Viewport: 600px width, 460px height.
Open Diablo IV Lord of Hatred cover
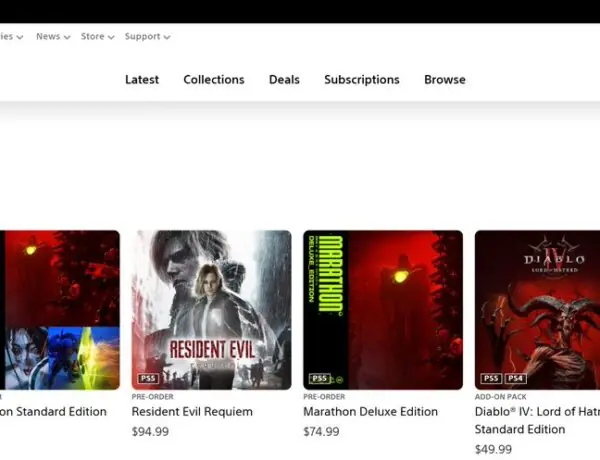click(537, 310)
